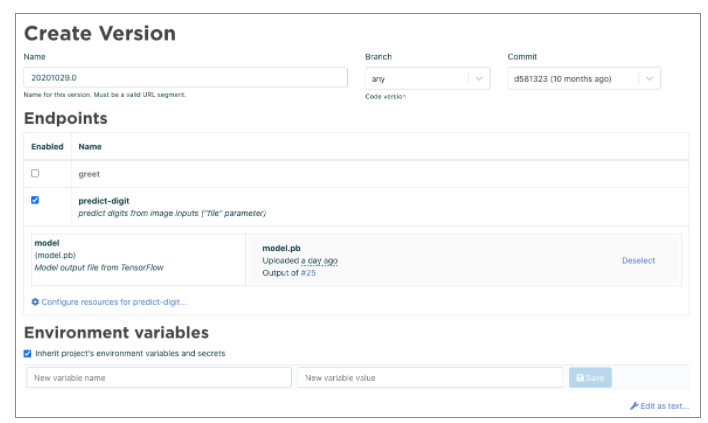Select the commit d581323 combo box
The height and width of the screenshot is (423, 708).
pos(572,79)
